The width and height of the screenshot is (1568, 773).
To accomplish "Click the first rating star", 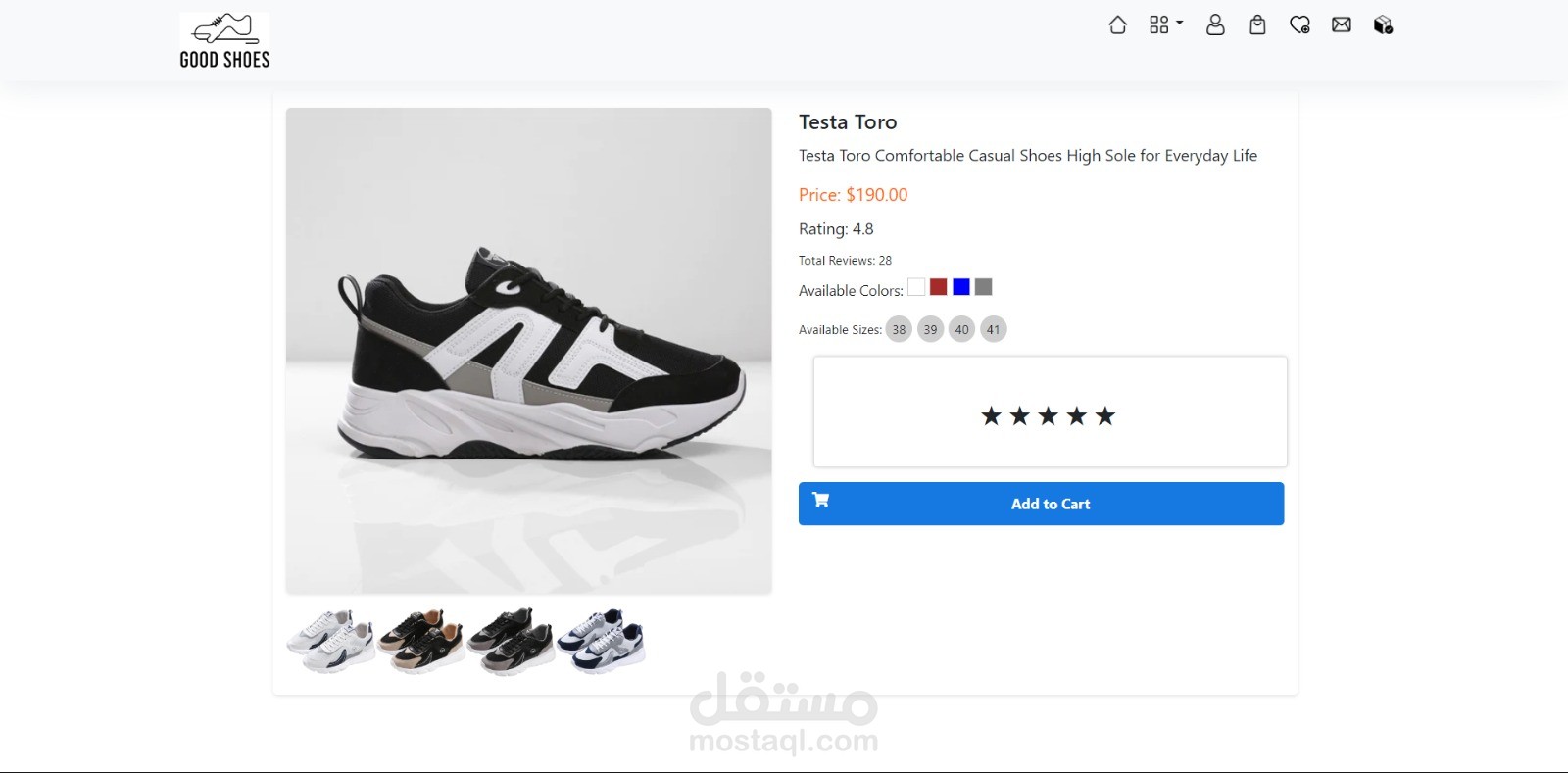I will (991, 416).
